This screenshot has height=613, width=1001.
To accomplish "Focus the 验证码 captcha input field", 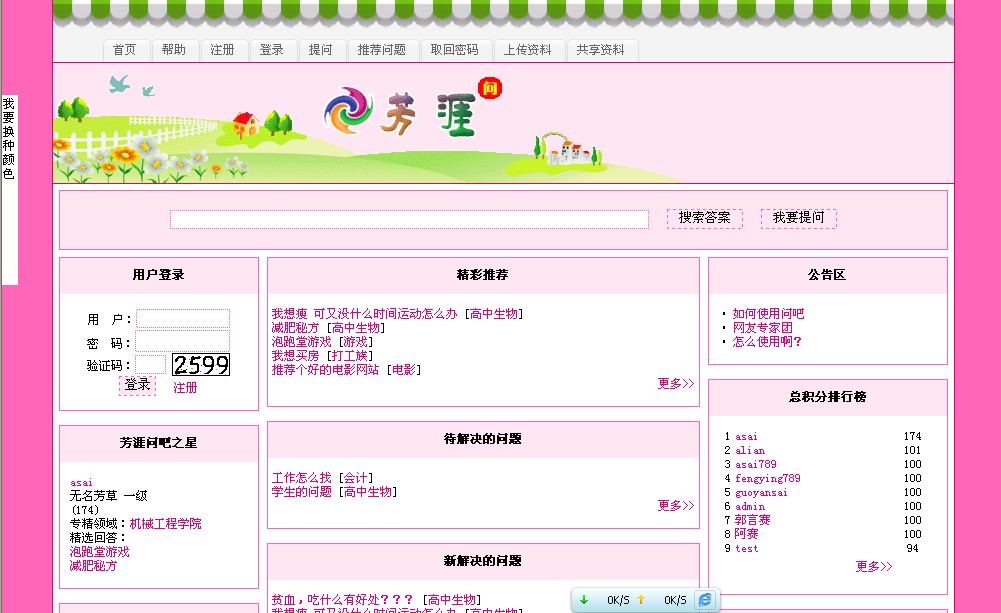I will (151, 365).
